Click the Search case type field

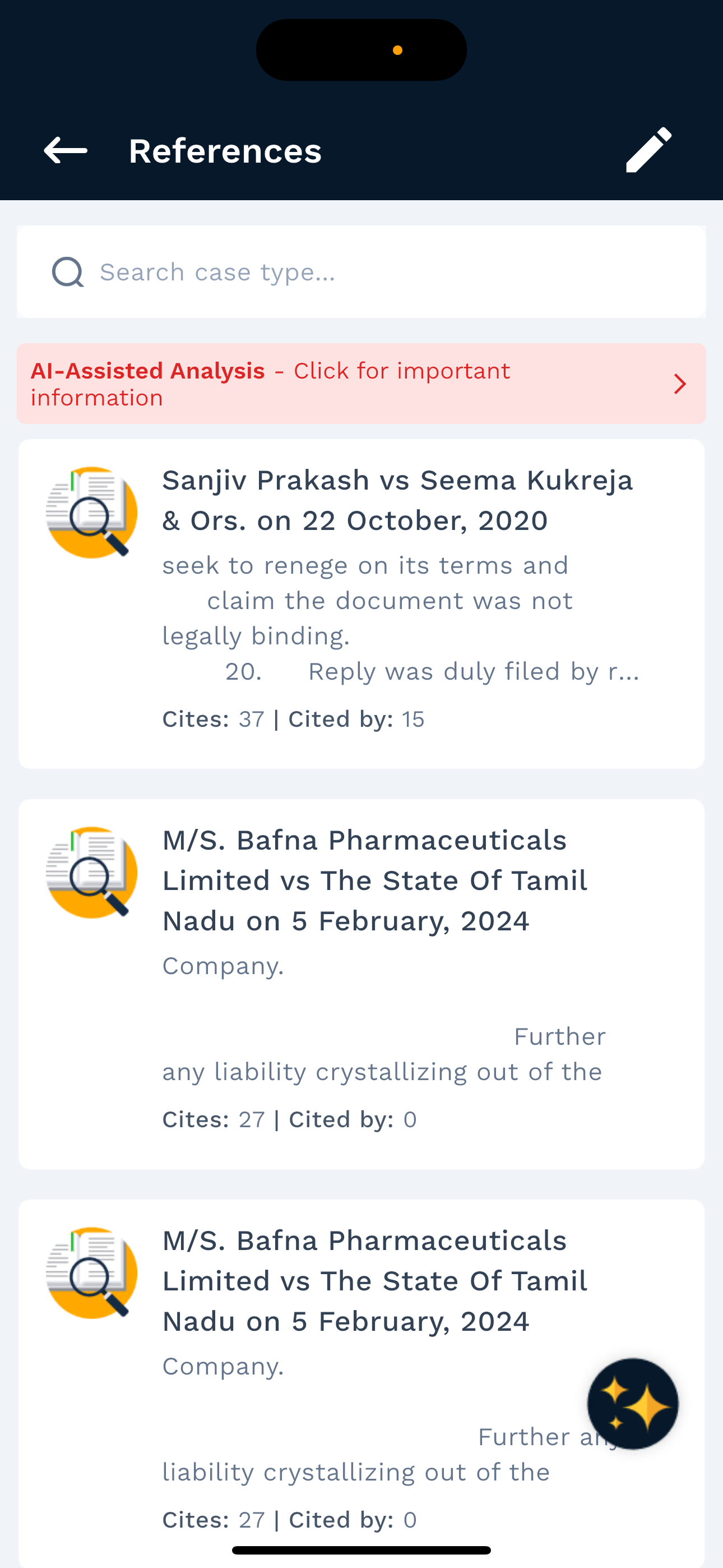click(361, 272)
